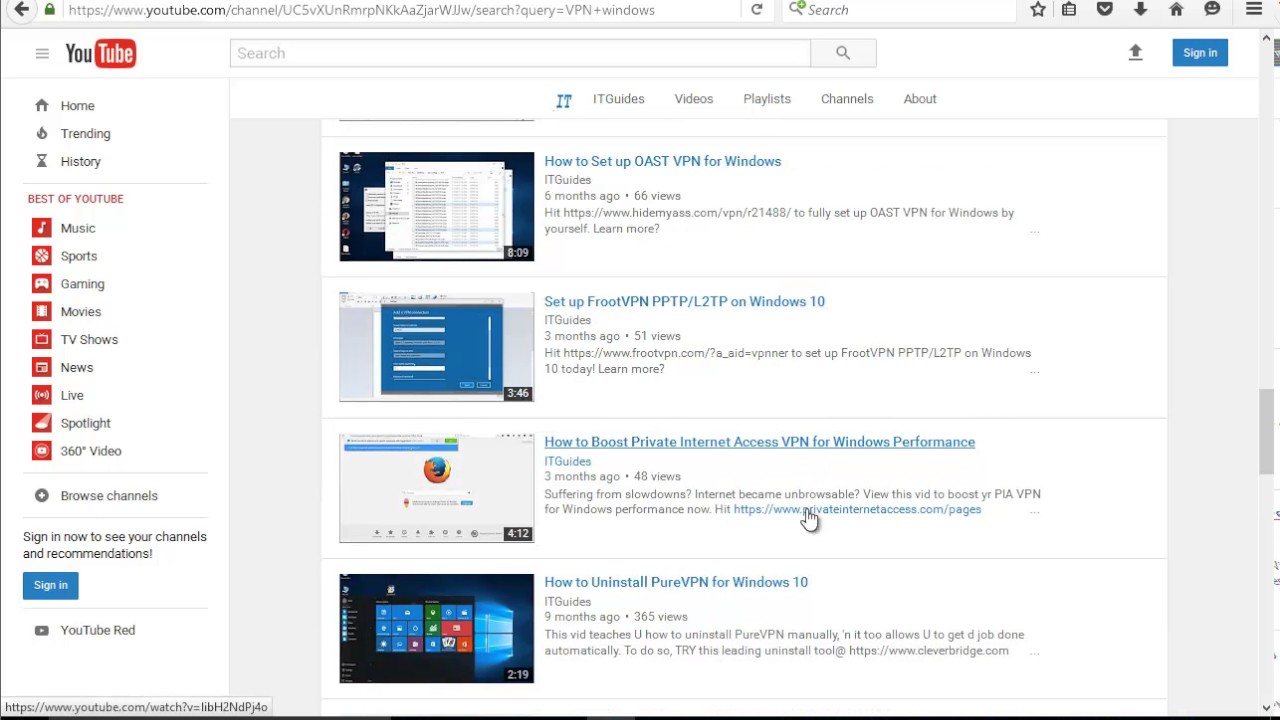Click the Spotlight icon in sidebar
This screenshot has height=720, width=1280.
pos(42,423)
